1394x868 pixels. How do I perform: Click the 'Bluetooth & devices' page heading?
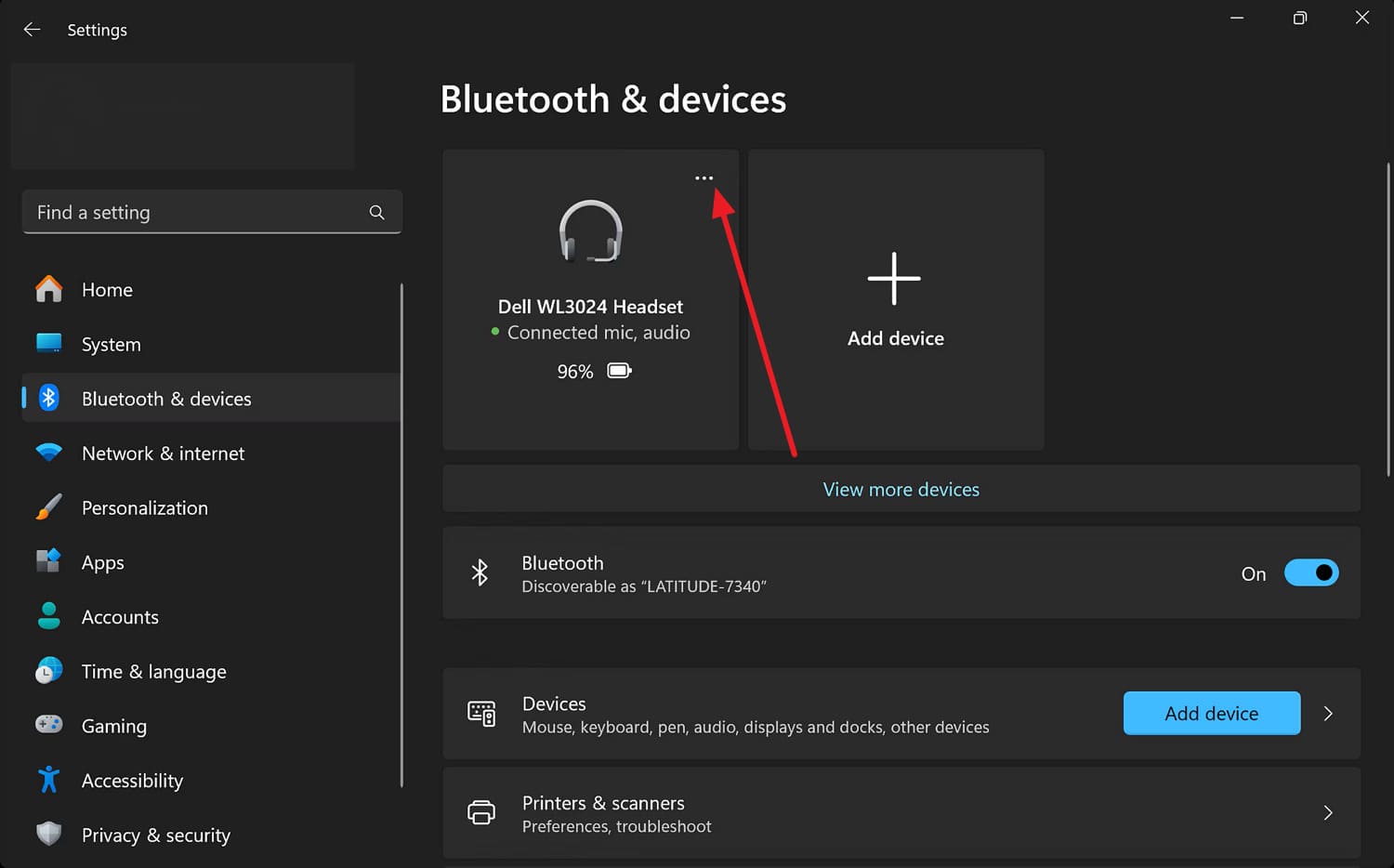pyautogui.click(x=612, y=99)
